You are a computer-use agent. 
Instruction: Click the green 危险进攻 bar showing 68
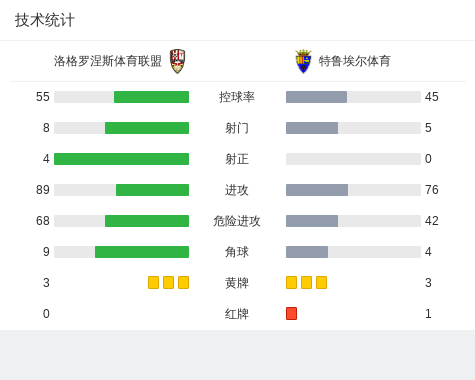pos(147,221)
